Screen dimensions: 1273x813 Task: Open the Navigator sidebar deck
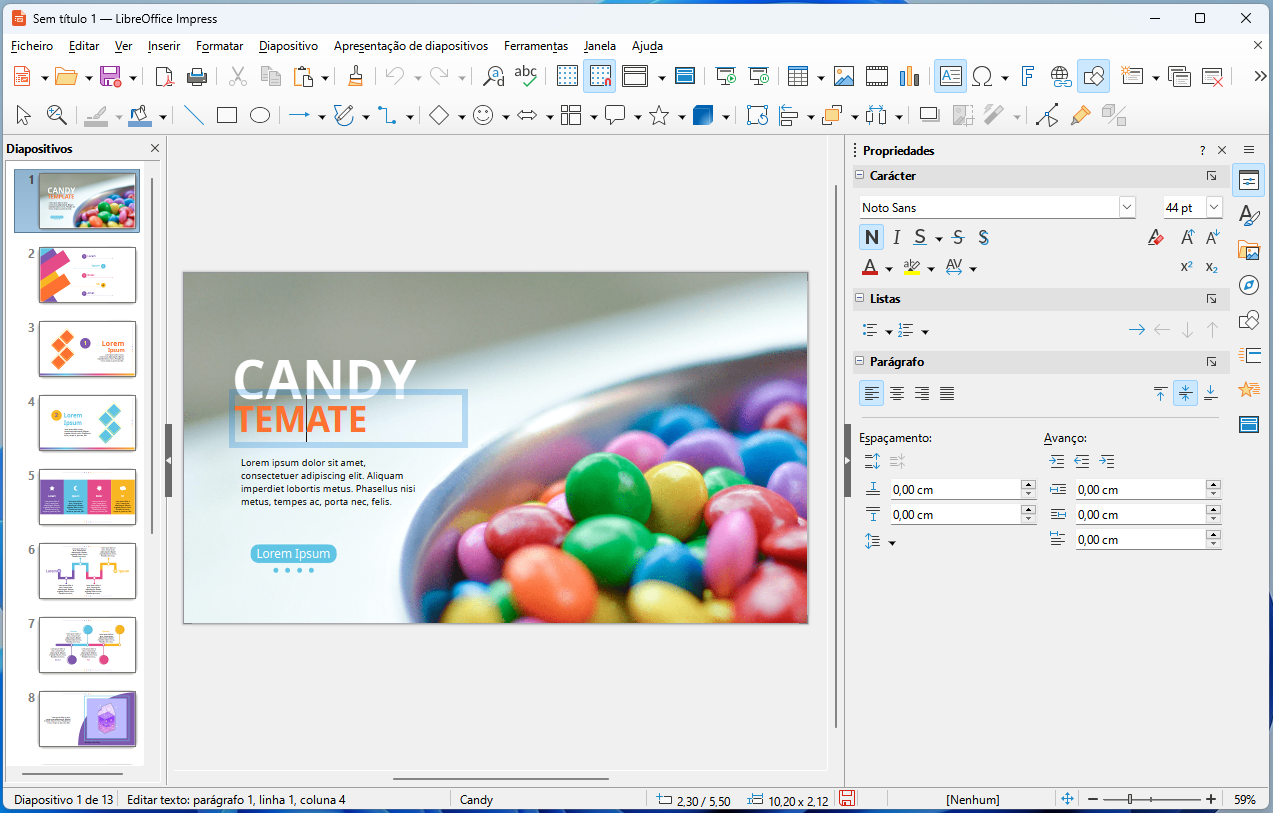[x=1248, y=285]
